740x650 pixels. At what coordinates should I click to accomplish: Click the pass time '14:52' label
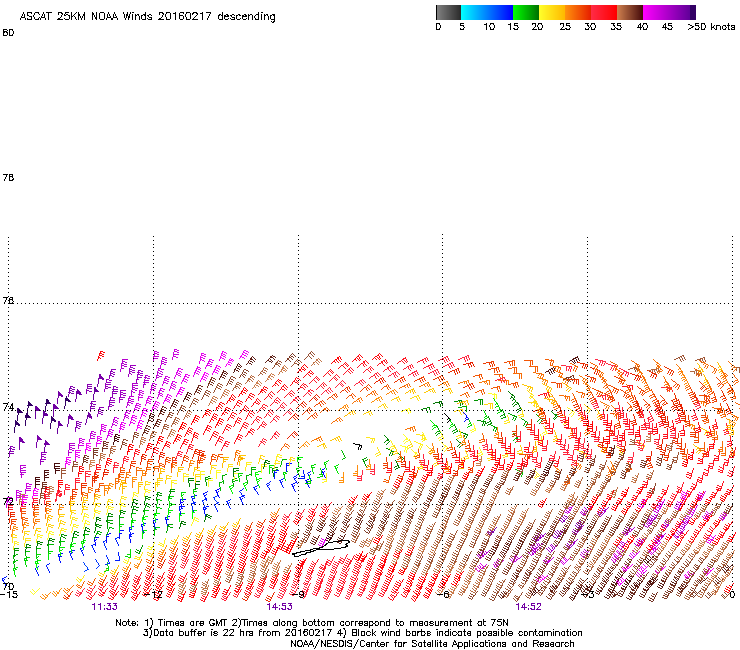(x=528, y=607)
